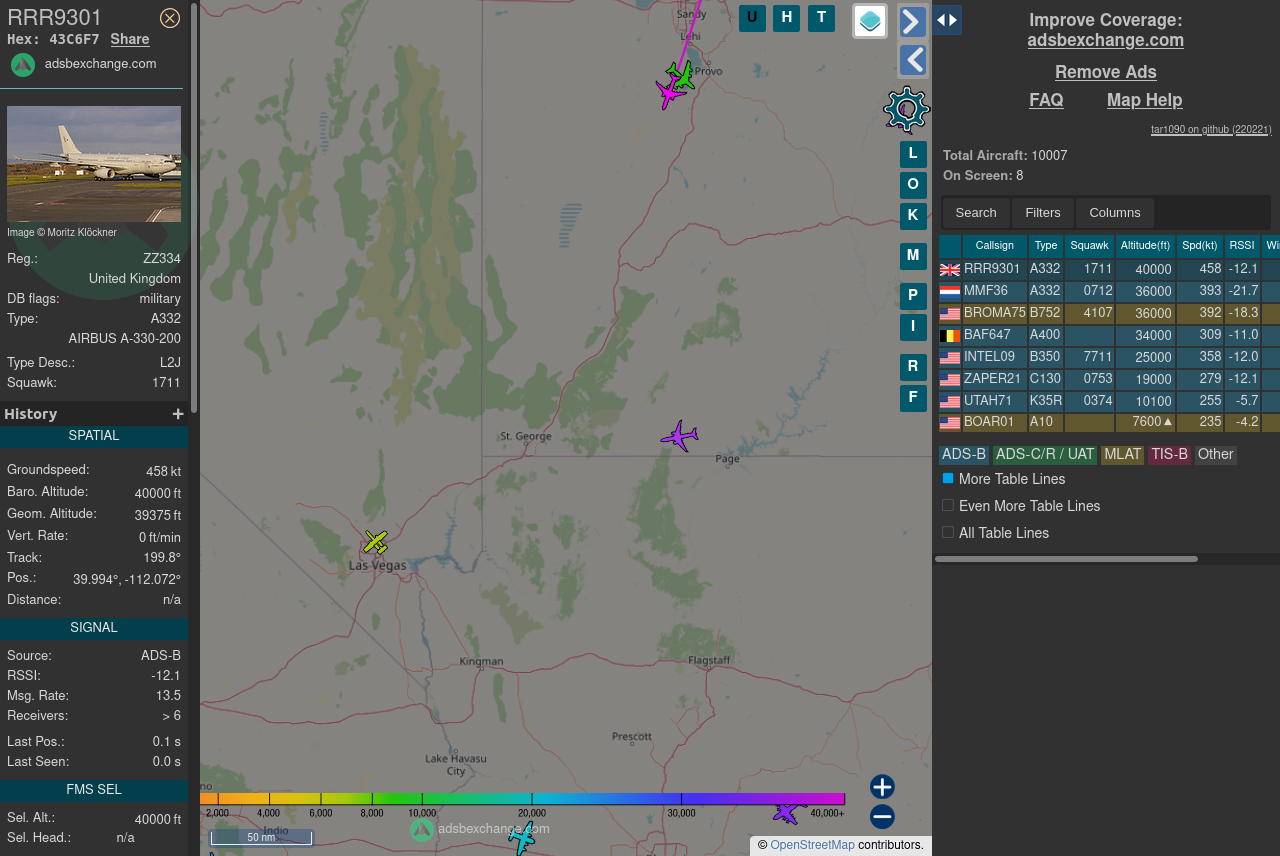This screenshot has width=1280, height=856.
Task: Zoom out the map with minus
Action: click(882, 817)
